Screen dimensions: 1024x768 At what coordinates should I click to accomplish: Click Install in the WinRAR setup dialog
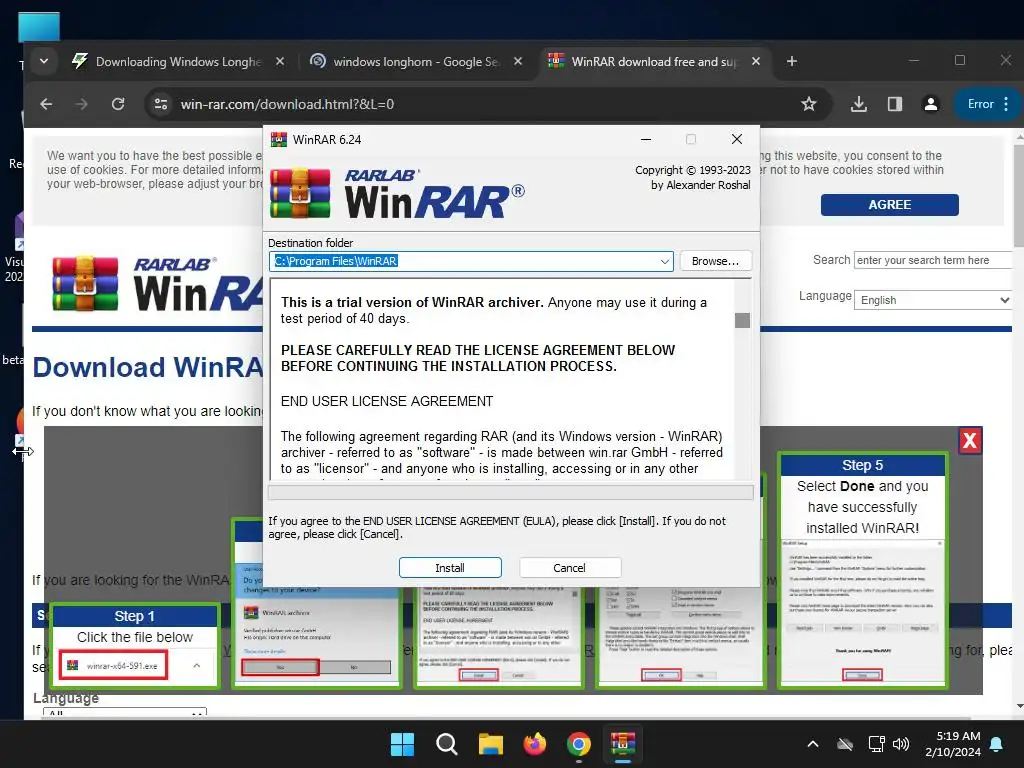click(450, 568)
